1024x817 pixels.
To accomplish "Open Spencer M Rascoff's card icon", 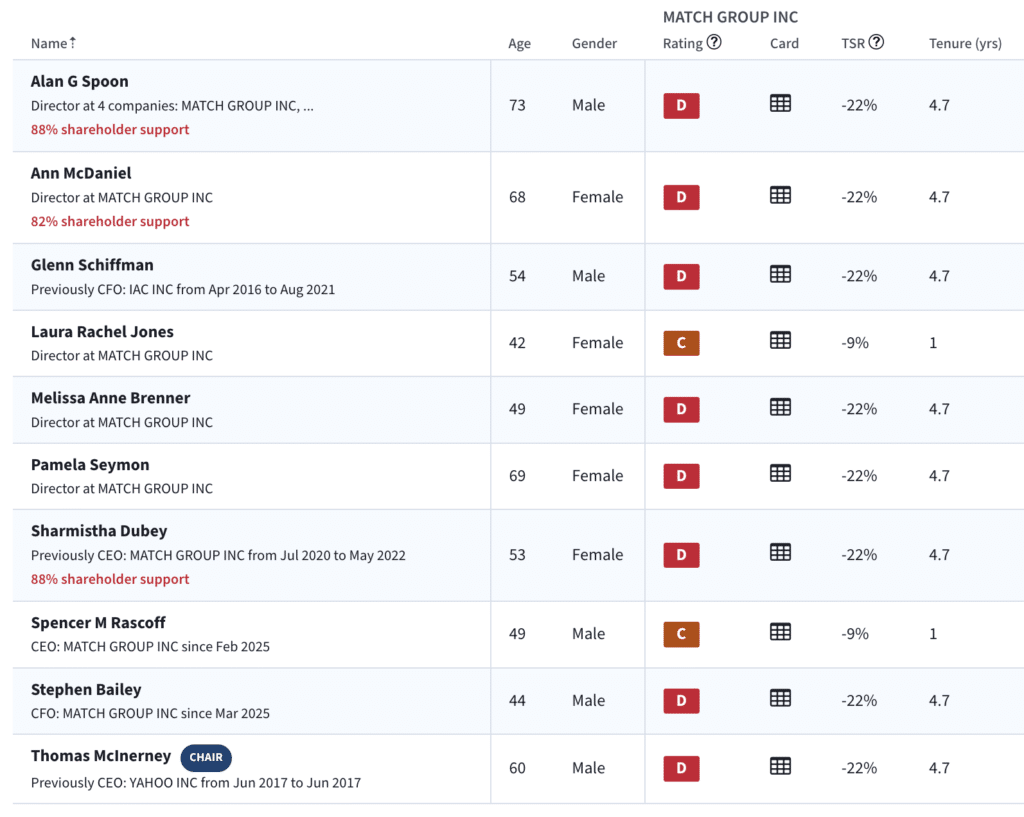I will click(x=780, y=632).
